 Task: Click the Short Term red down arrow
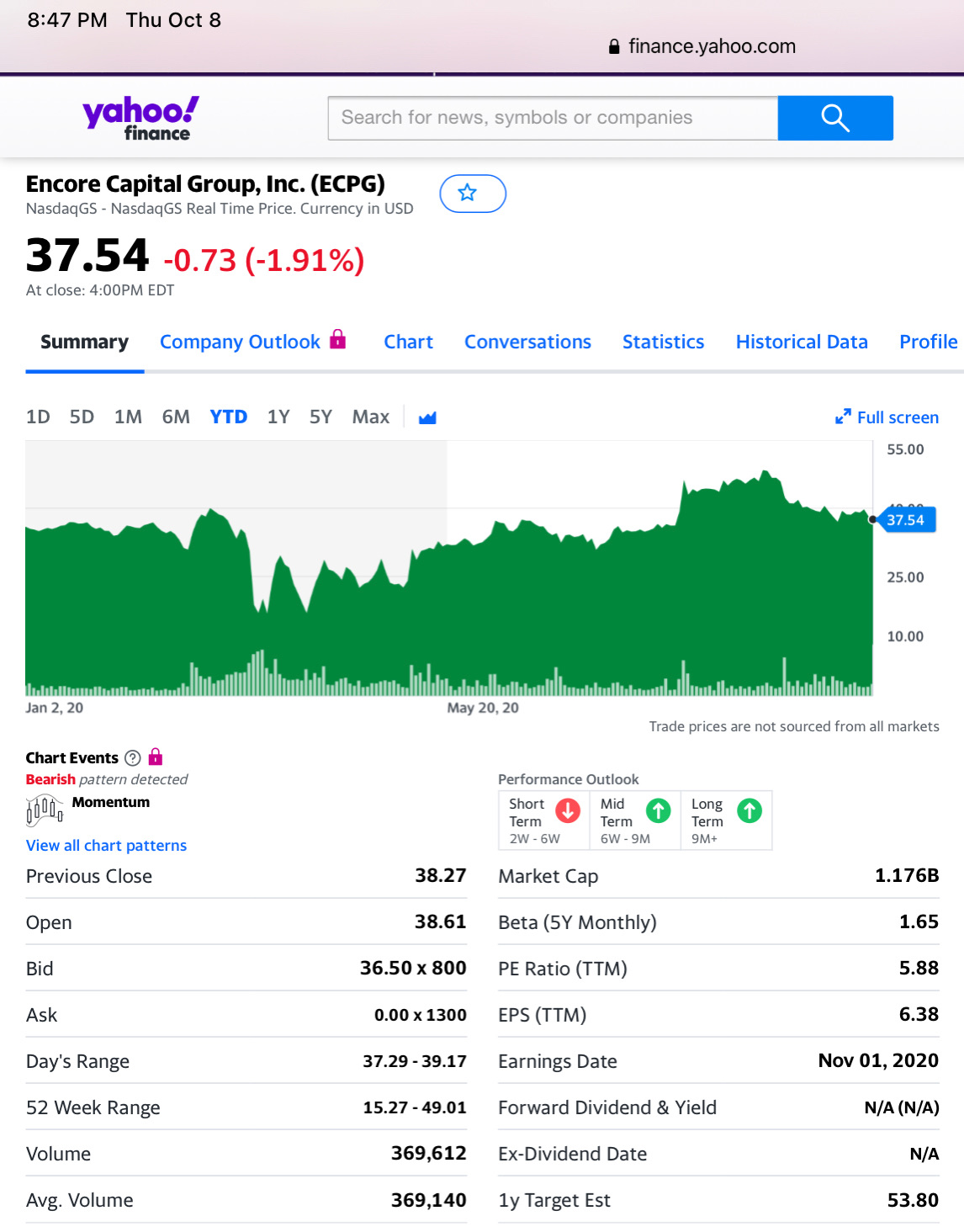569,811
